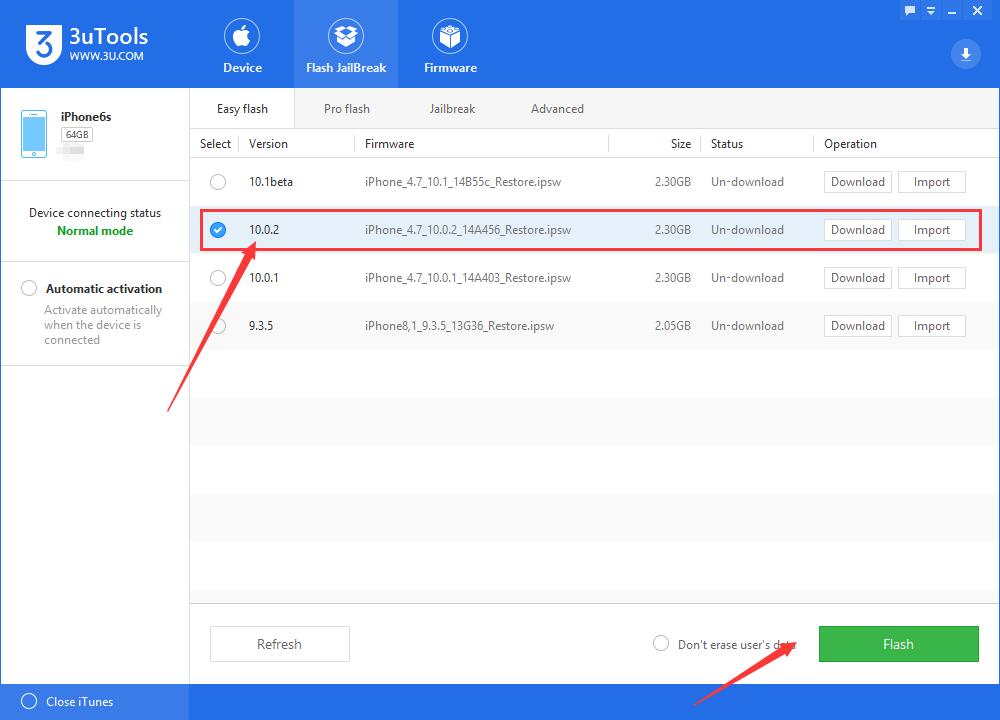Switch to the Pro flash tab
Screen dimensions: 1000x720
(x=347, y=108)
